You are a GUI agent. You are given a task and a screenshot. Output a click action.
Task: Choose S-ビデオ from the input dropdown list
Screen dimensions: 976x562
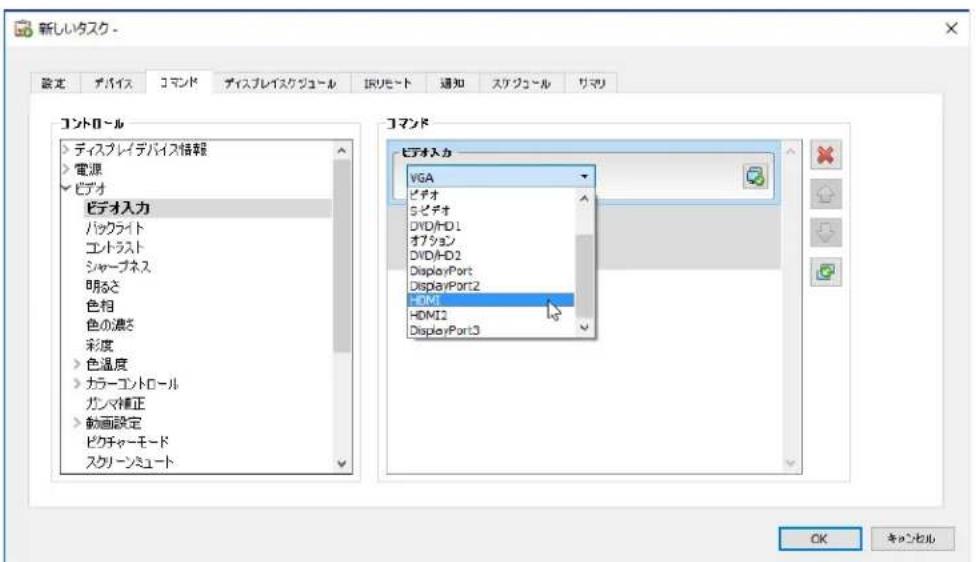(490, 210)
